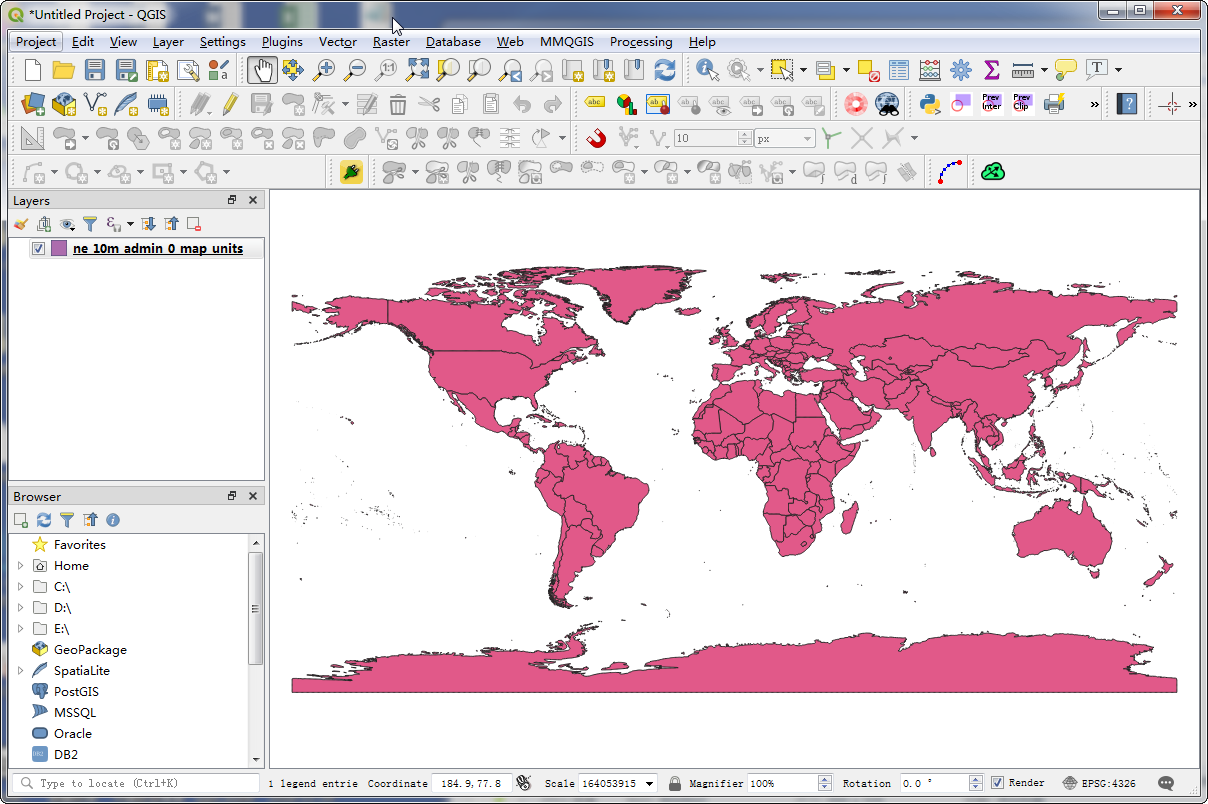Open the attribute table
The height and width of the screenshot is (804, 1208).
click(899, 70)
